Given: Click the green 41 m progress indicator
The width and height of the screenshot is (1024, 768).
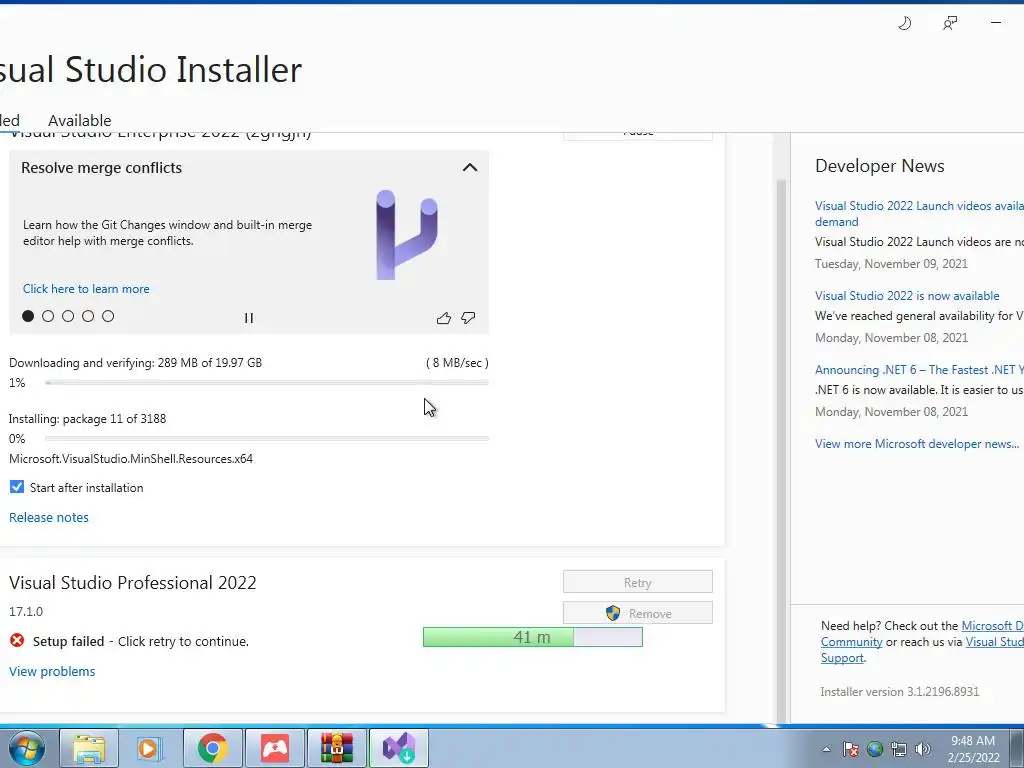Looking at the screenshot, I should coord(533,637).
